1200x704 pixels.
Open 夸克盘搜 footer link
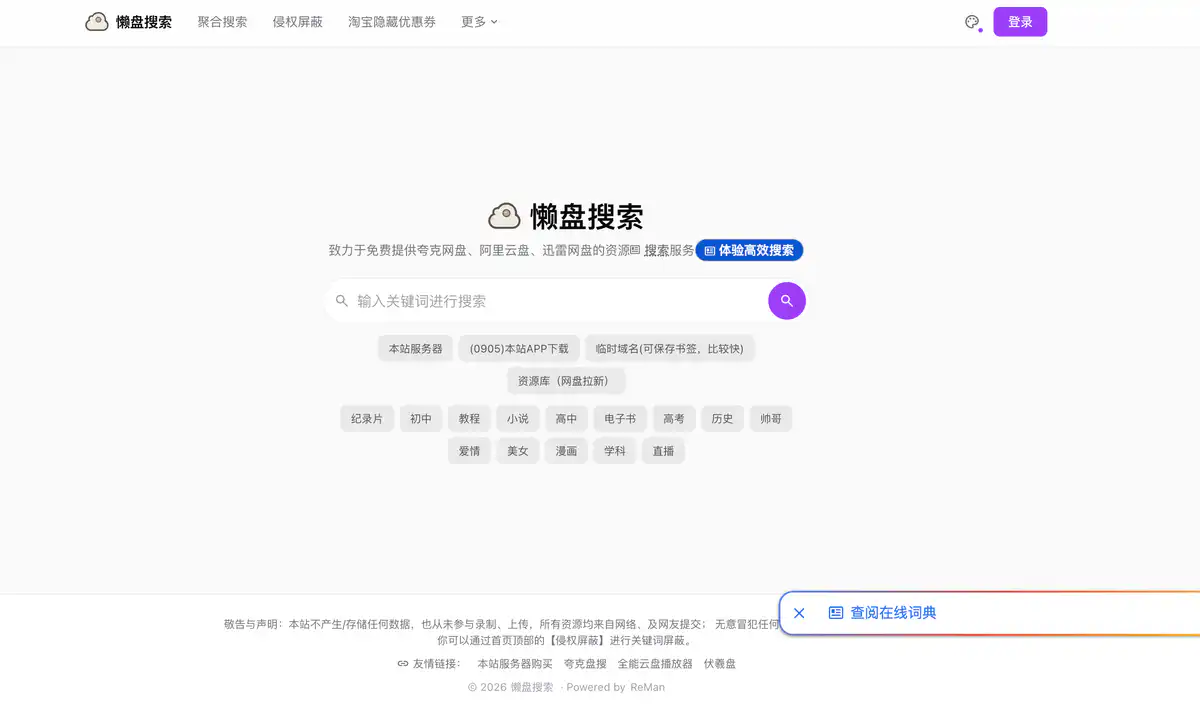(x=585, y=664)
